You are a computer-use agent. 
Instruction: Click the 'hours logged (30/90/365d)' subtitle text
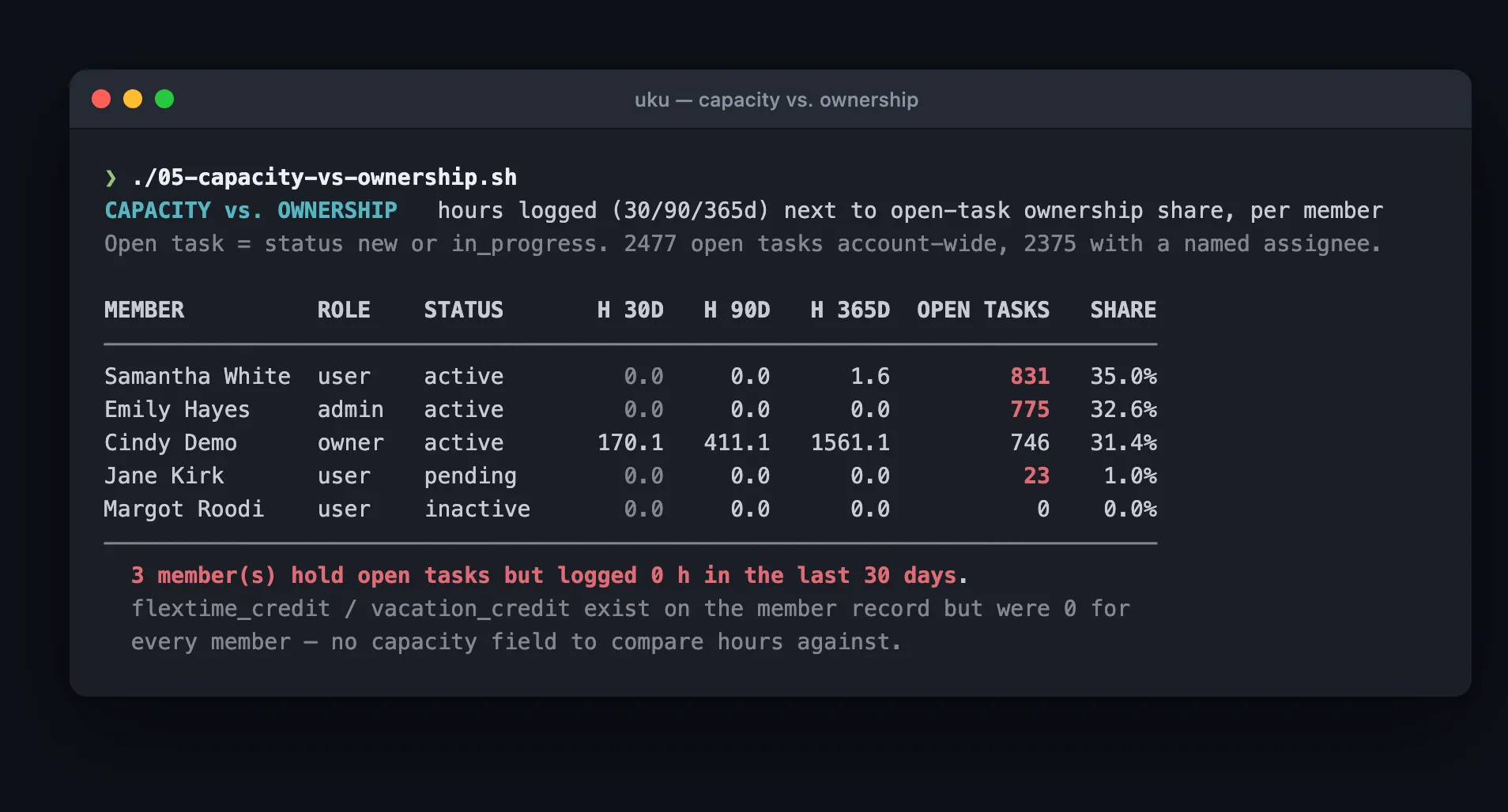coord(910,211)
